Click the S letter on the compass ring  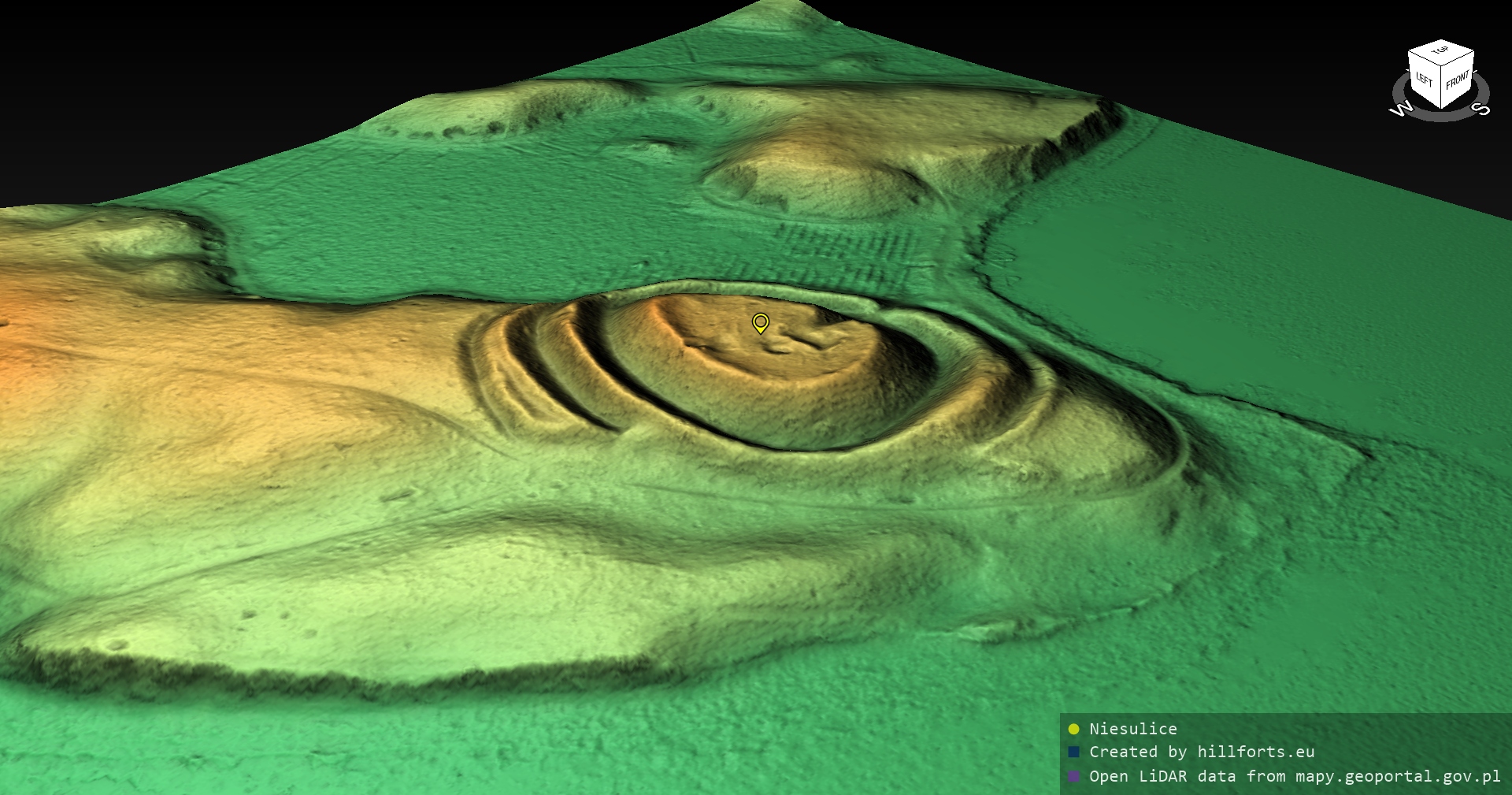[1482, 108]
